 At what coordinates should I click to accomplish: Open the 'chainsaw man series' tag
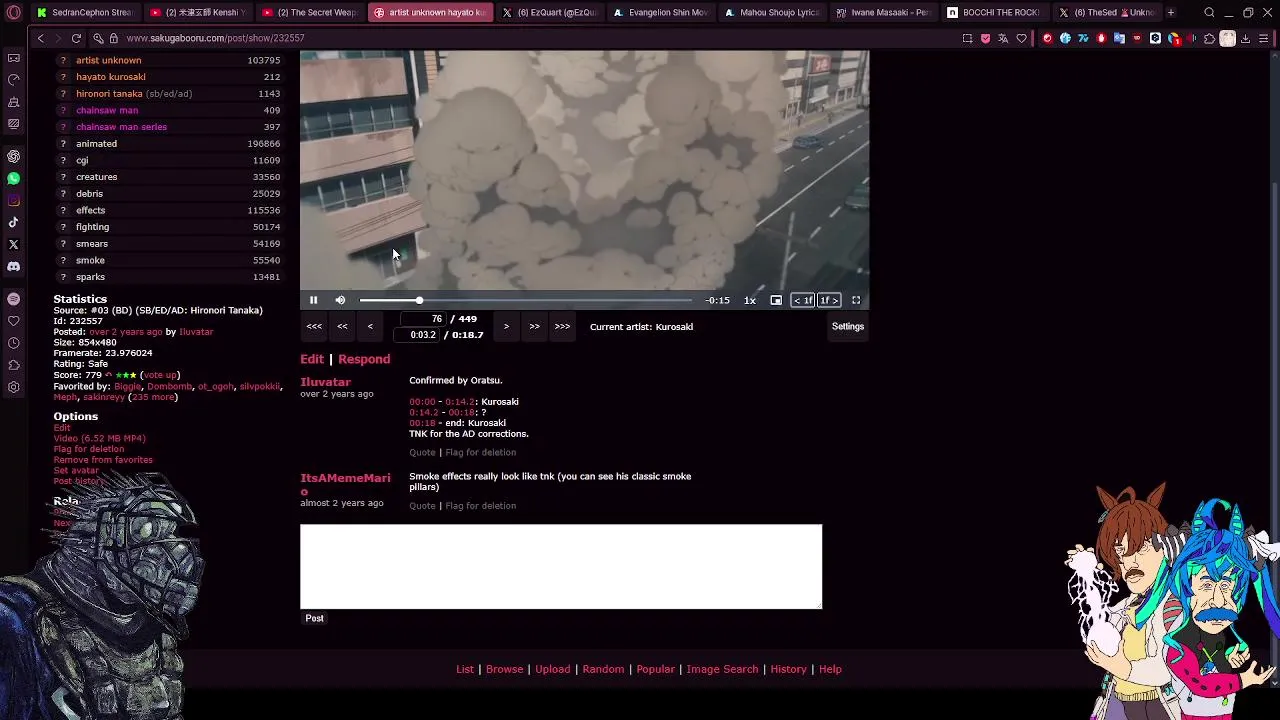pyautogui.click(x=121, y=127)
